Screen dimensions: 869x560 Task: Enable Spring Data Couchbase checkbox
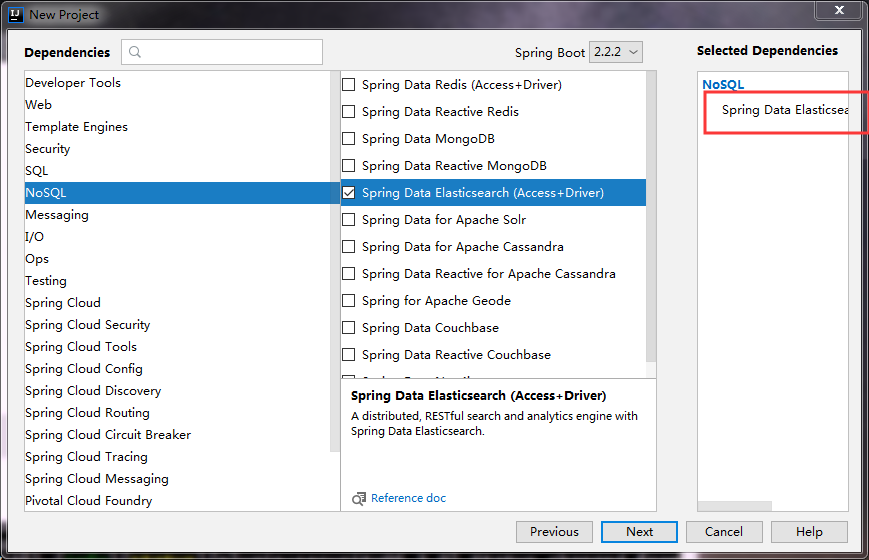point(349,328)
